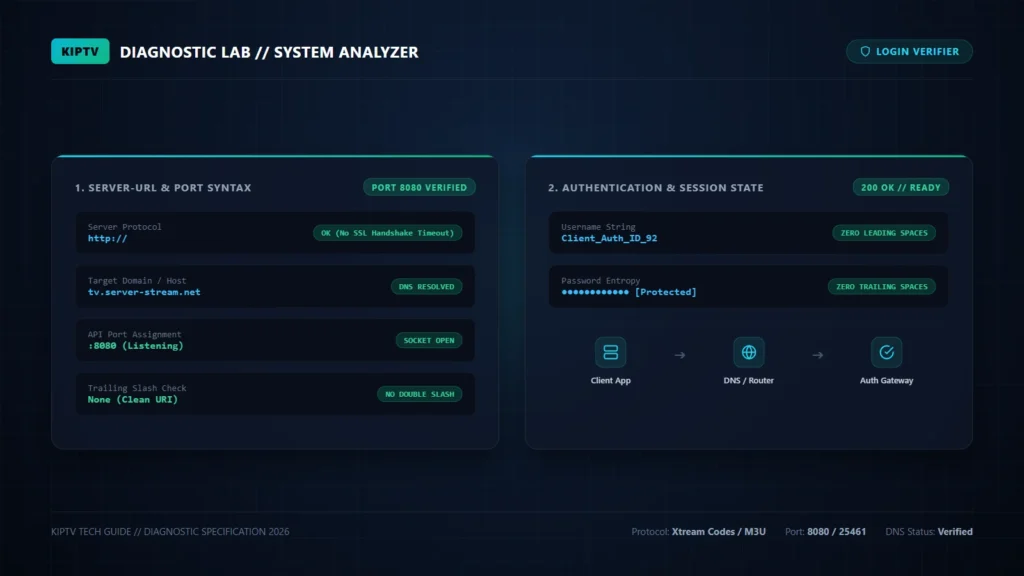1024x576 pixels.
Task: Click the DNS Status Verified footer text
Action: point(929,532)
